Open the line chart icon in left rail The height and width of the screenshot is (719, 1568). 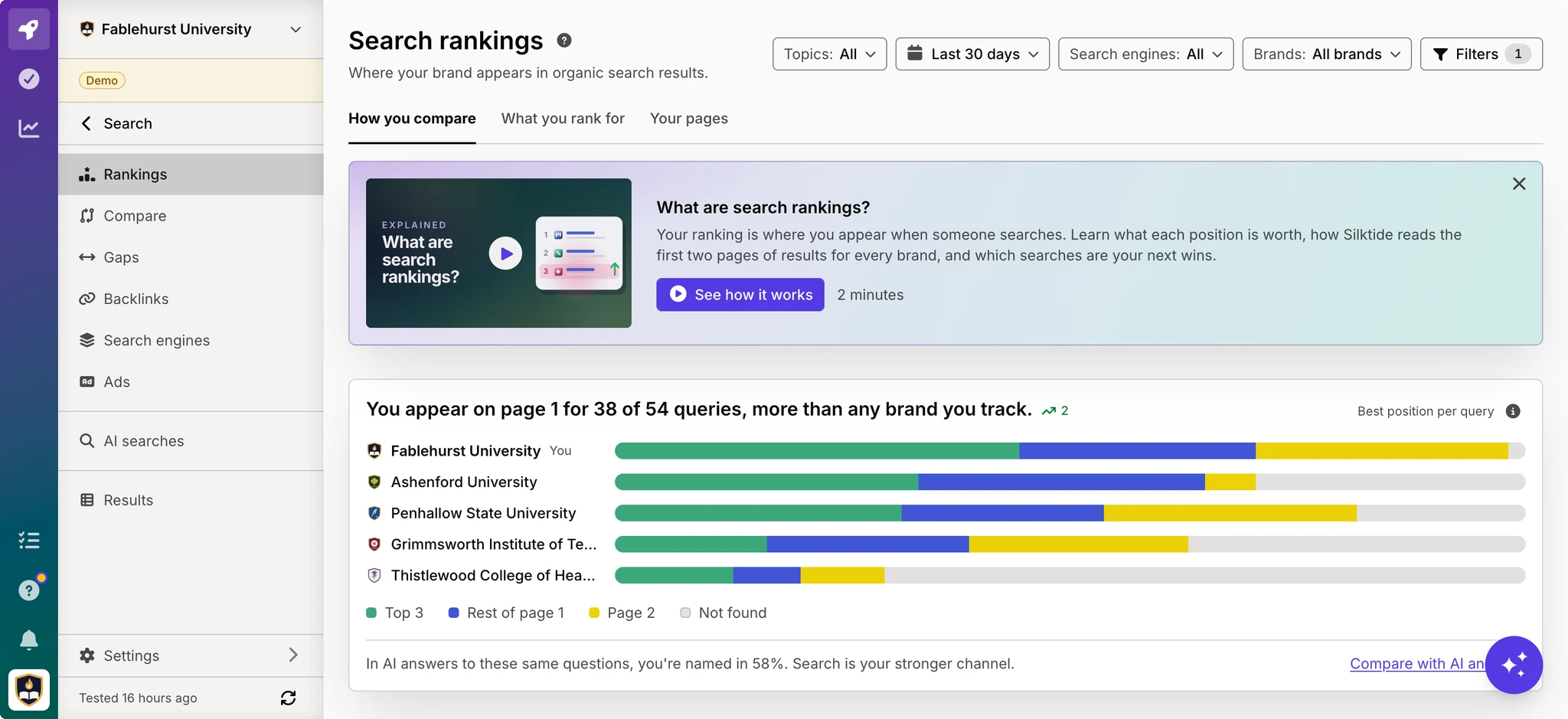(x=28, y=128)
